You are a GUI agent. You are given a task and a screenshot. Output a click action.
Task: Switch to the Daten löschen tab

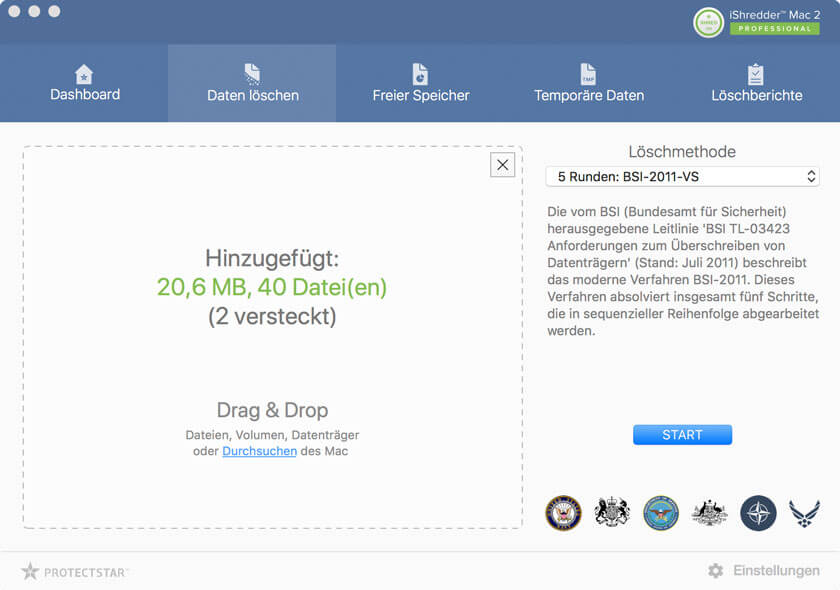pos(252,83)
